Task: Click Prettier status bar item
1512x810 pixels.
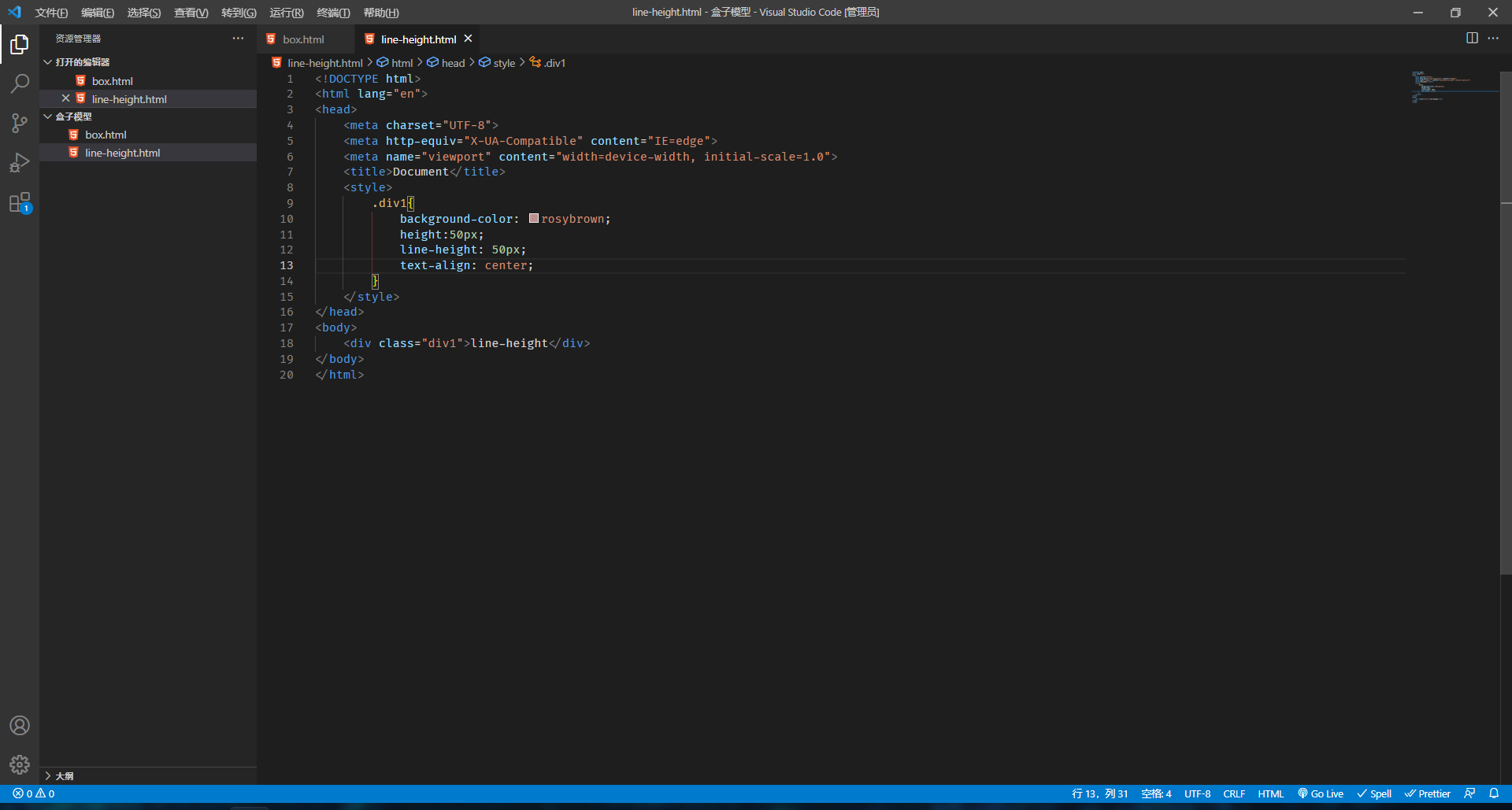Action: click(1428, 793)
